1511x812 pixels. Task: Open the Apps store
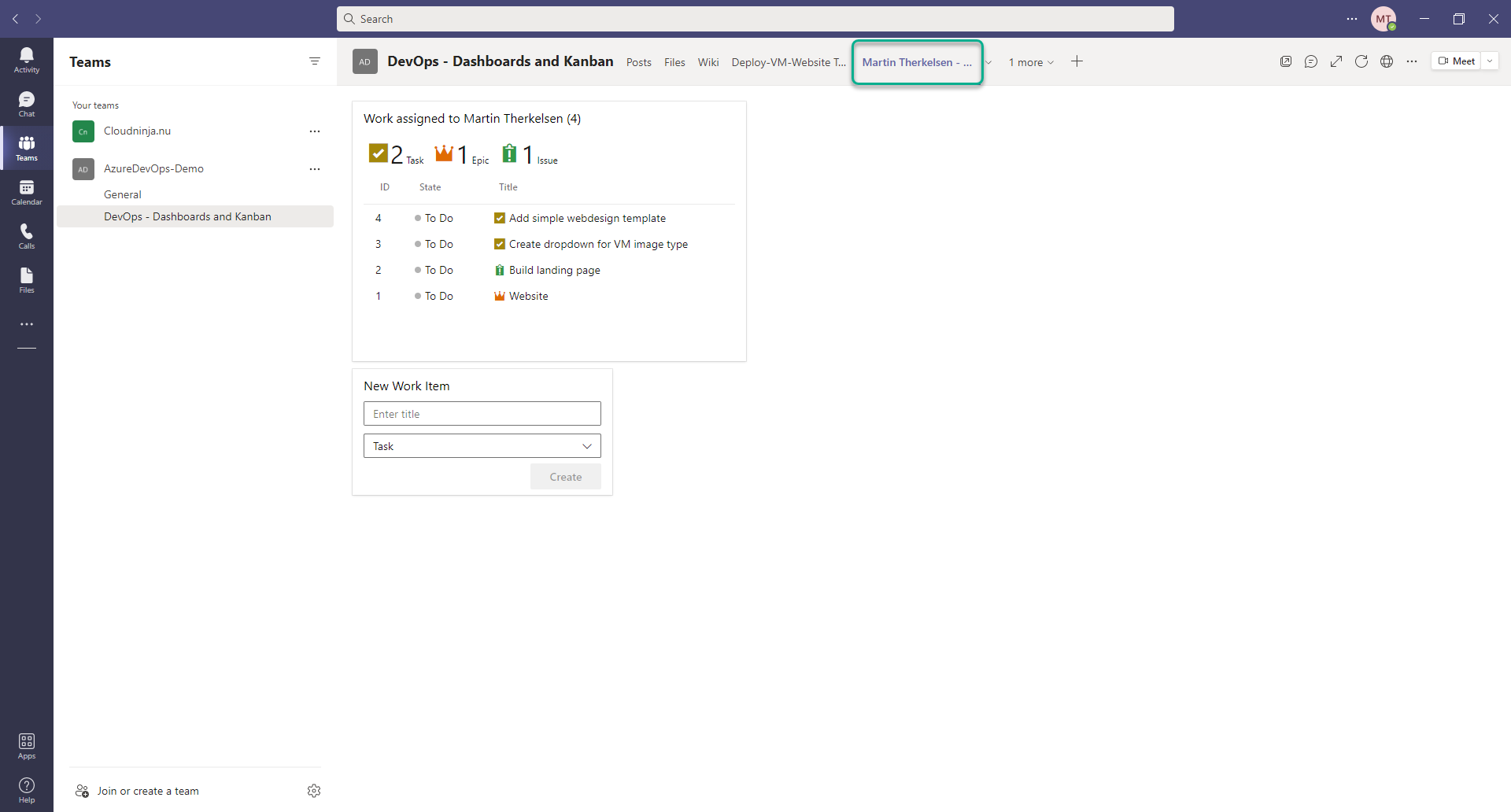pyautogui.click(x=27, y=746)
